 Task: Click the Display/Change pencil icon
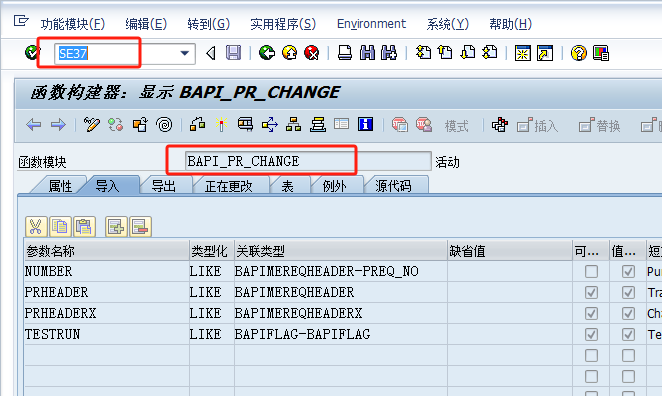click(92, 125)
